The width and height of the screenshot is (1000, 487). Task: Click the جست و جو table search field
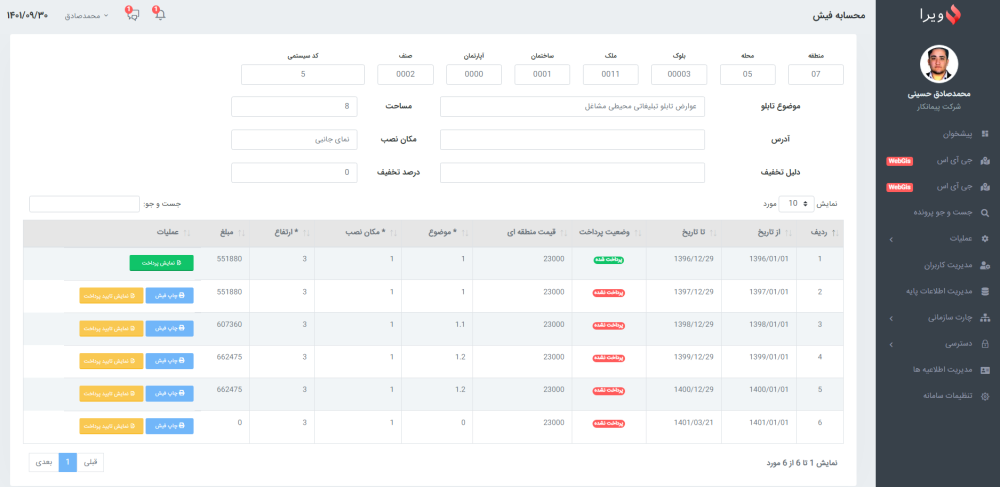84,204
